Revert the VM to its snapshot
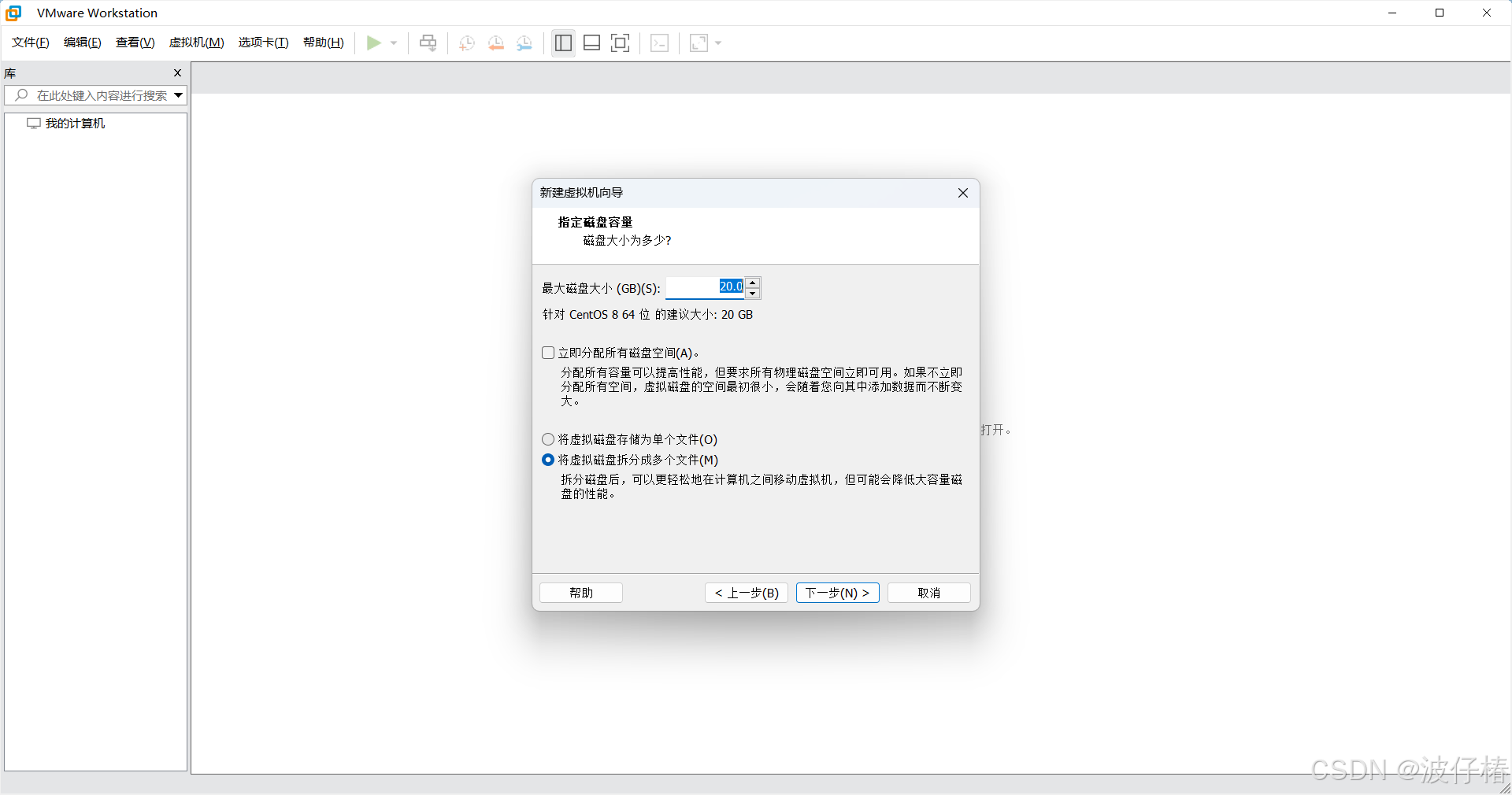Screen dimensions: 1512x795 (495, 43)
